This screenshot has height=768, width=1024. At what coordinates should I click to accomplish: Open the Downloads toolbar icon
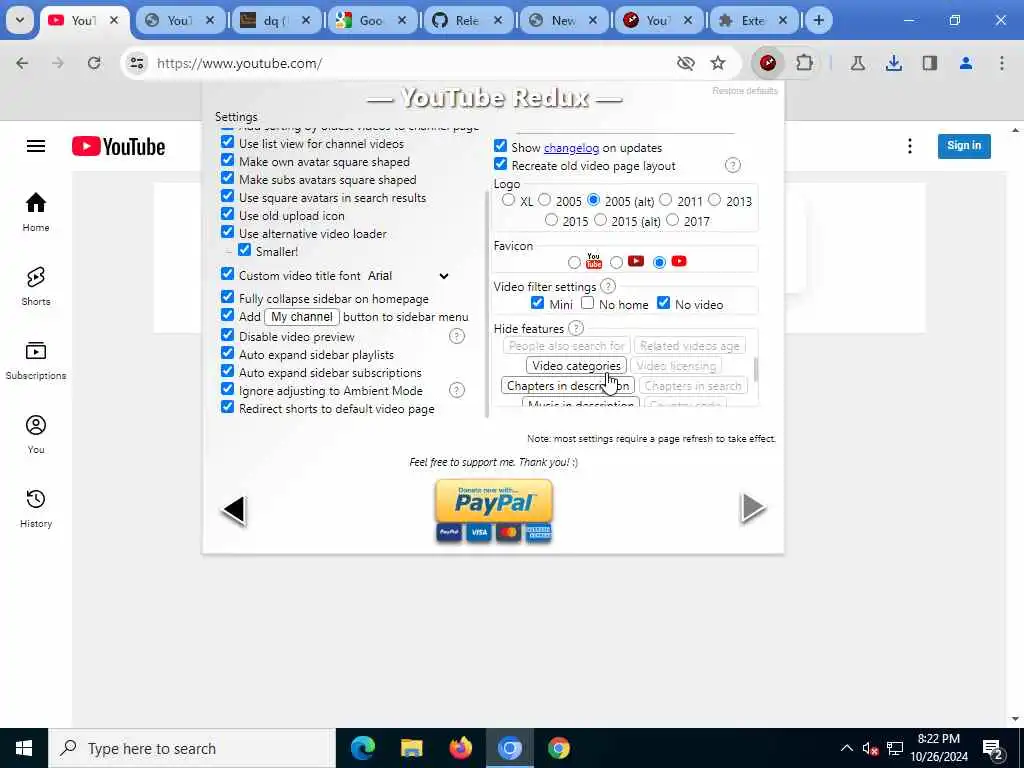tap(894, 63)
